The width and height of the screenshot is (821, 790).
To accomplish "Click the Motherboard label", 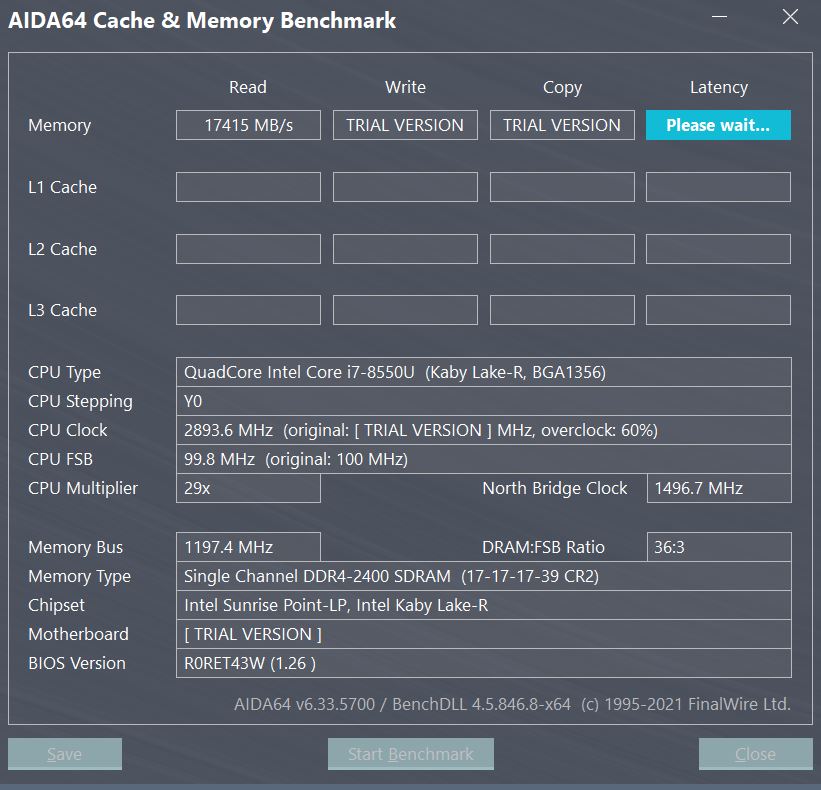I will pyautogui.click(x=79, y=634).
